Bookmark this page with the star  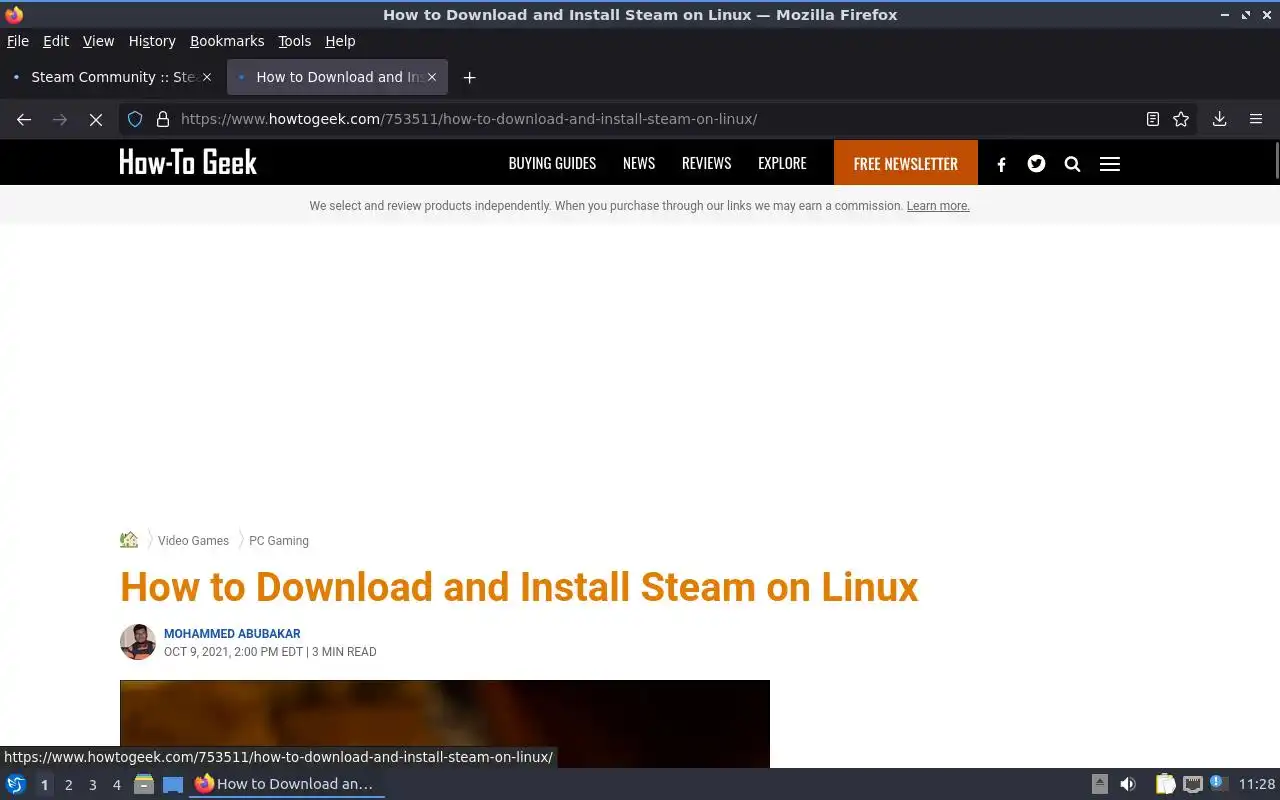[x=1181, y=119]
